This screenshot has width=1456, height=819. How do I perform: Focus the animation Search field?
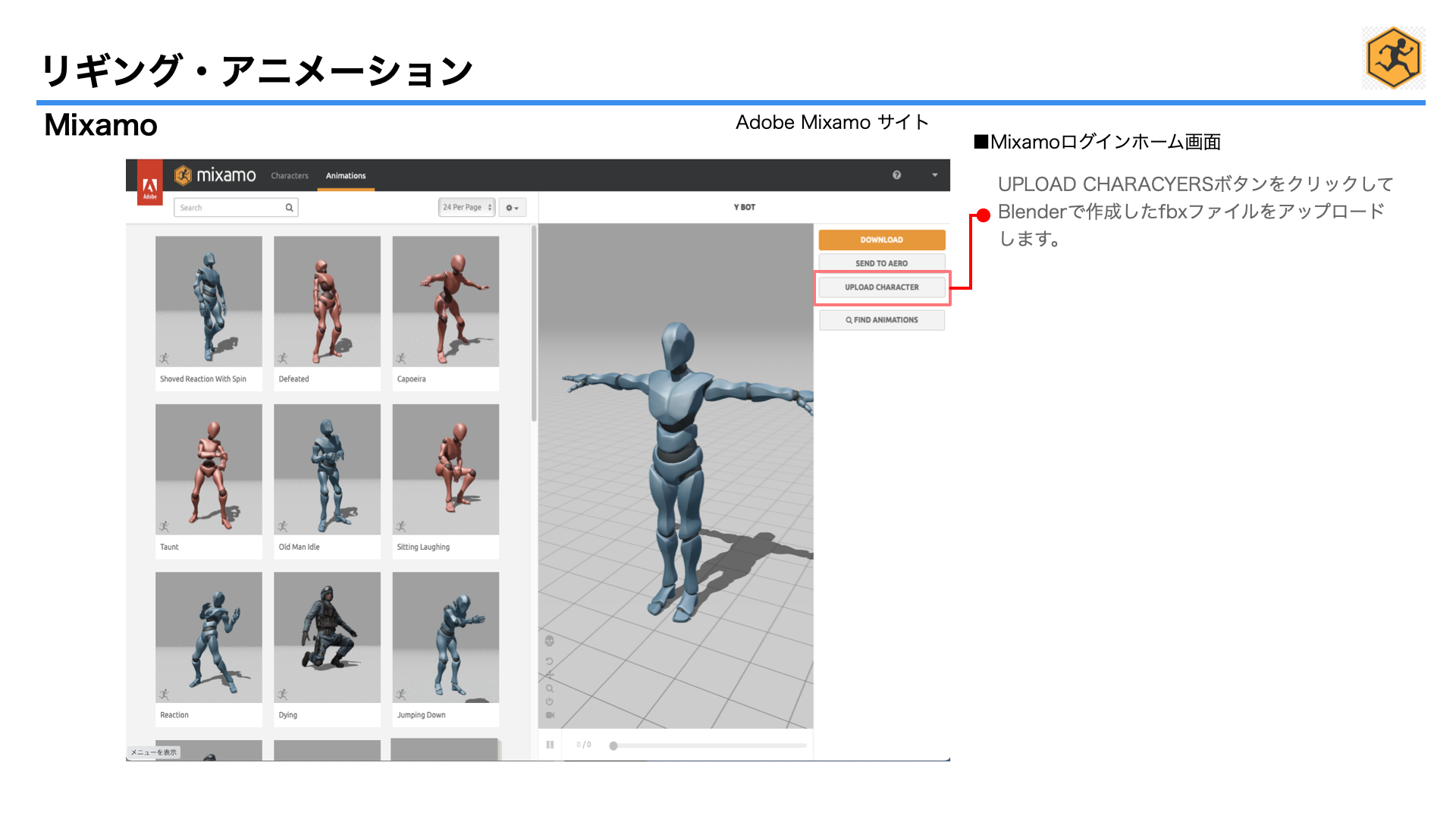pyautogui.click(x=236, y=208)
